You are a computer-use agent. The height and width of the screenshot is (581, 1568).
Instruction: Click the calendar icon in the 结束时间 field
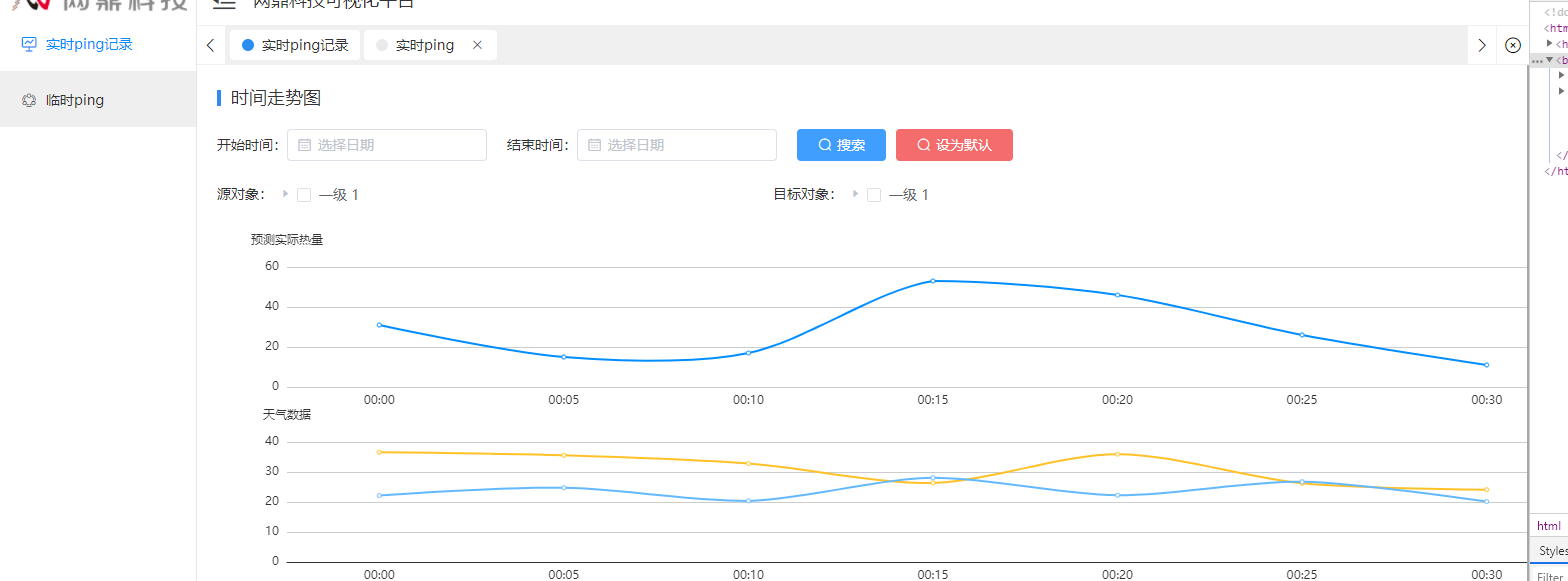click(595, 145)
